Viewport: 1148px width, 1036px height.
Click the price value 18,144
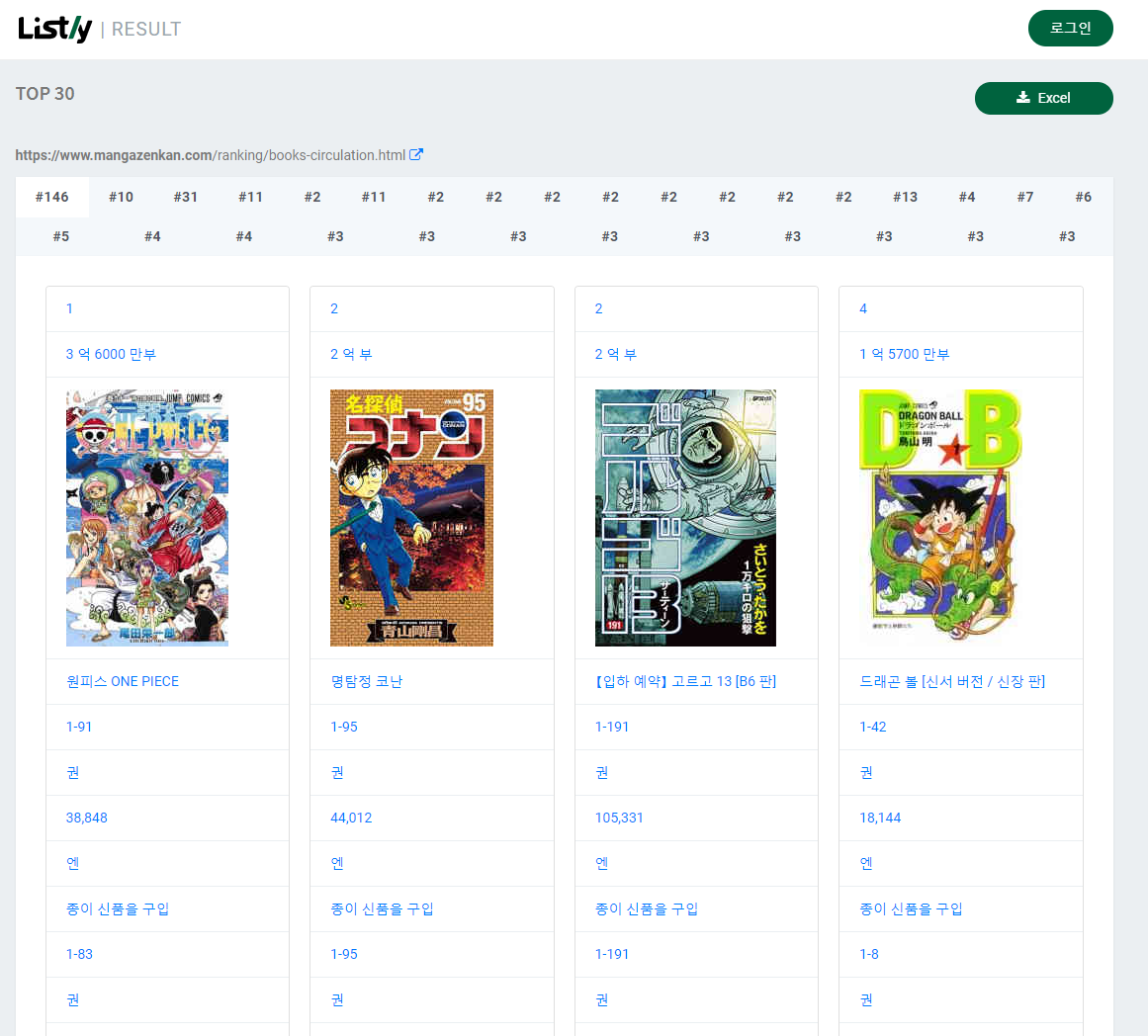880,818
